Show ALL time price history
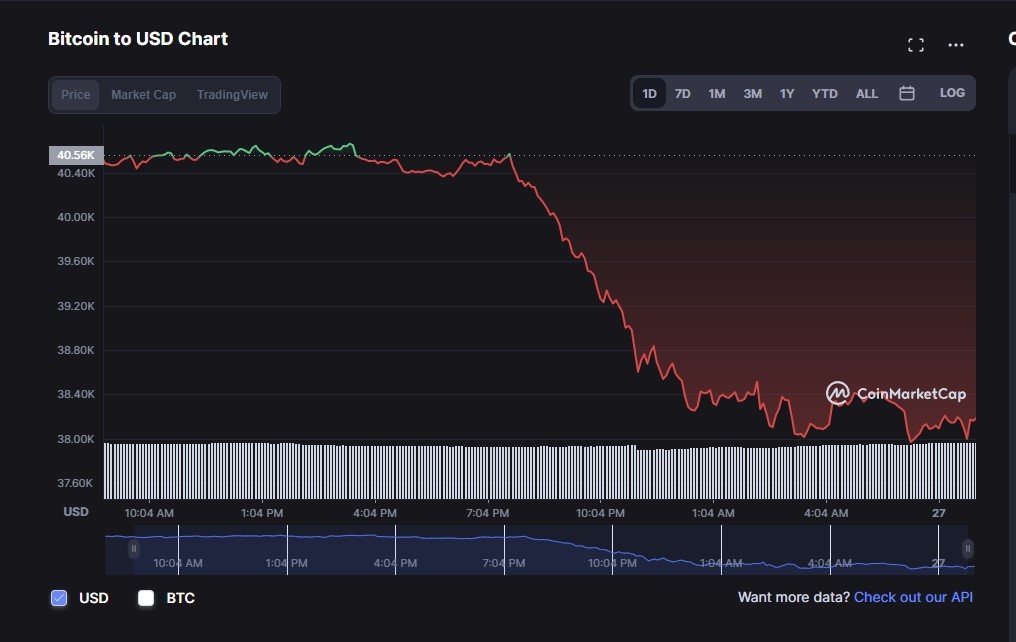The image size is (1016, 642). point(867,94)
